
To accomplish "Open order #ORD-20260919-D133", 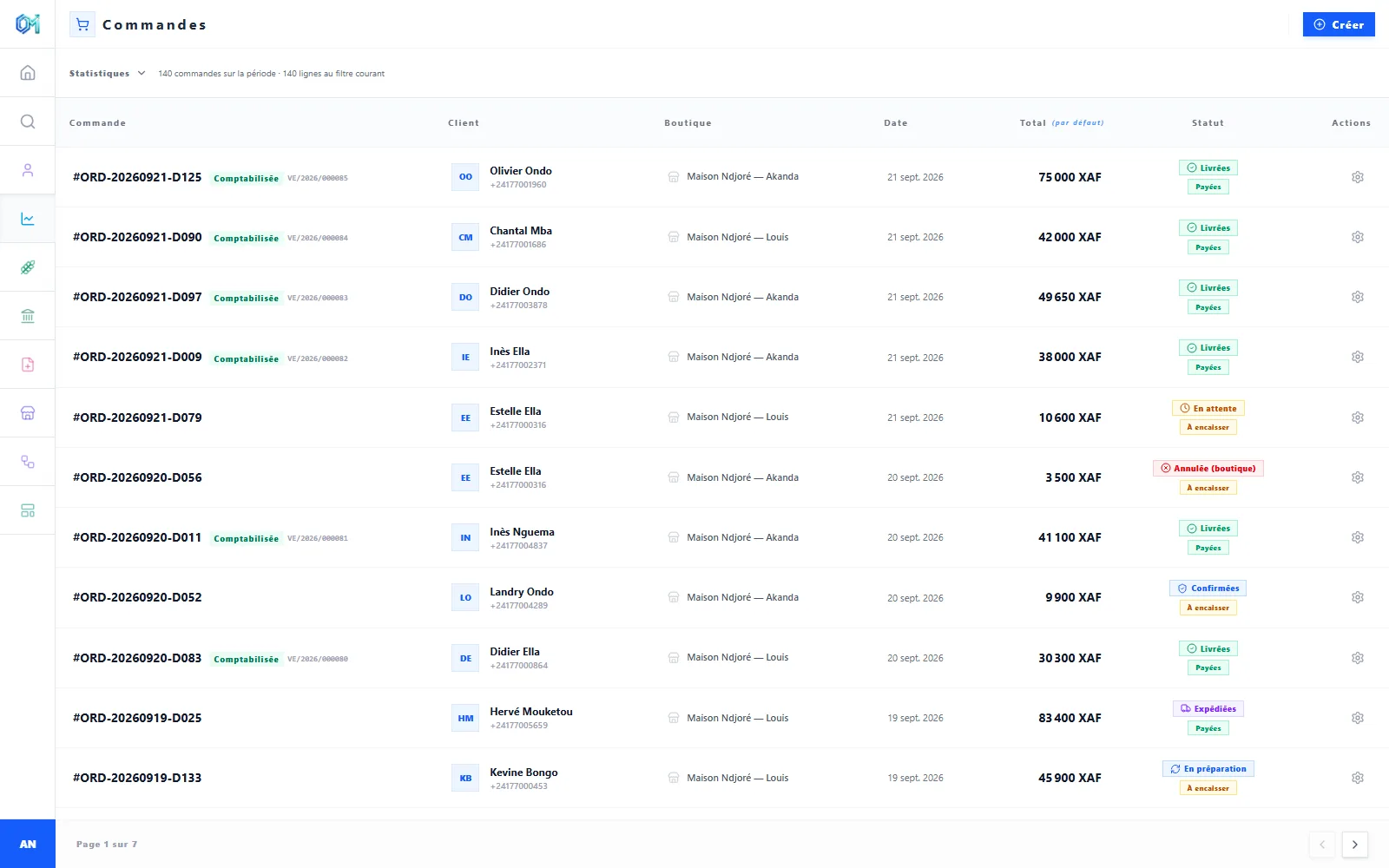I will pyautogui.click(x=137, y=778).
